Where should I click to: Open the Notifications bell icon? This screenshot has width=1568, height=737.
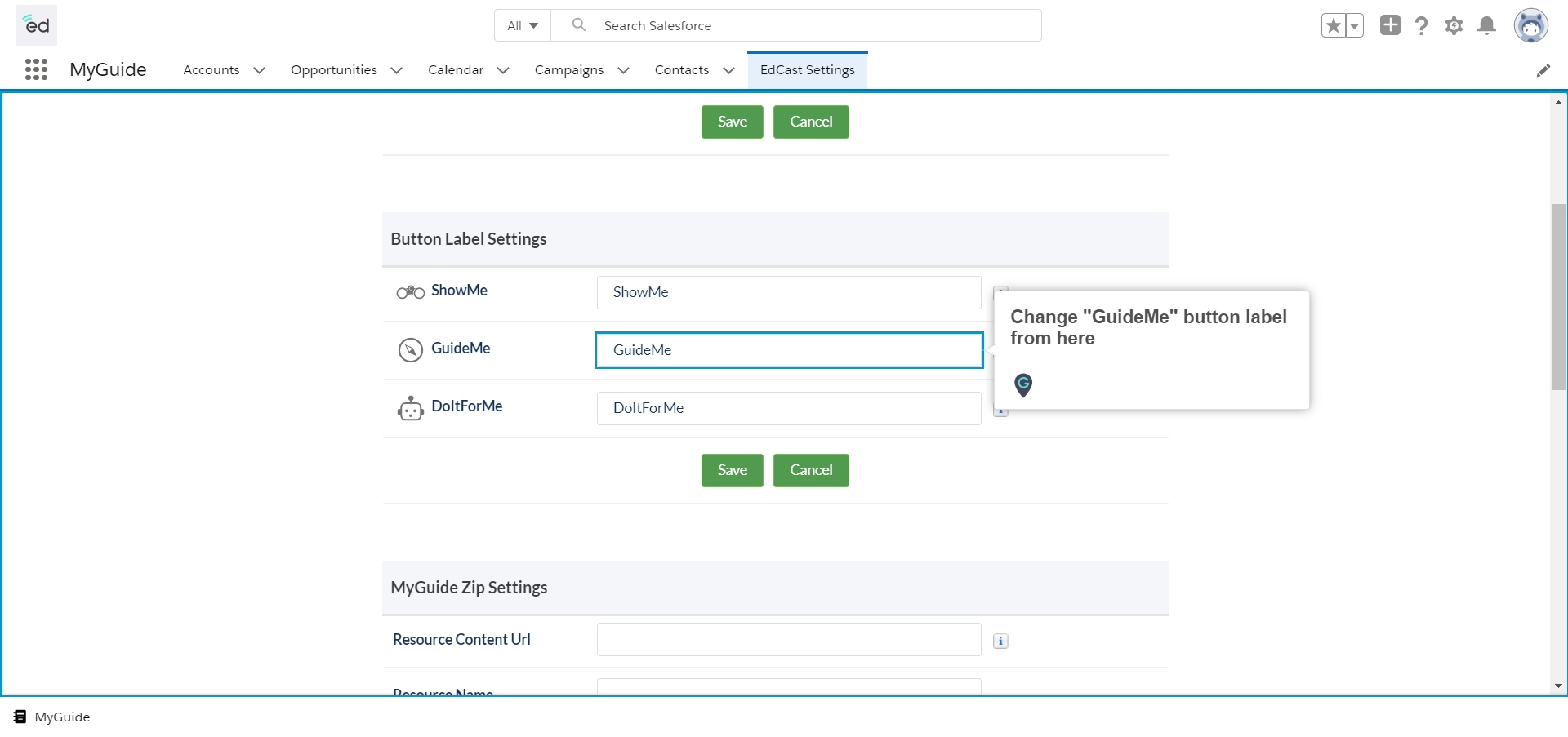(1487, 25)
